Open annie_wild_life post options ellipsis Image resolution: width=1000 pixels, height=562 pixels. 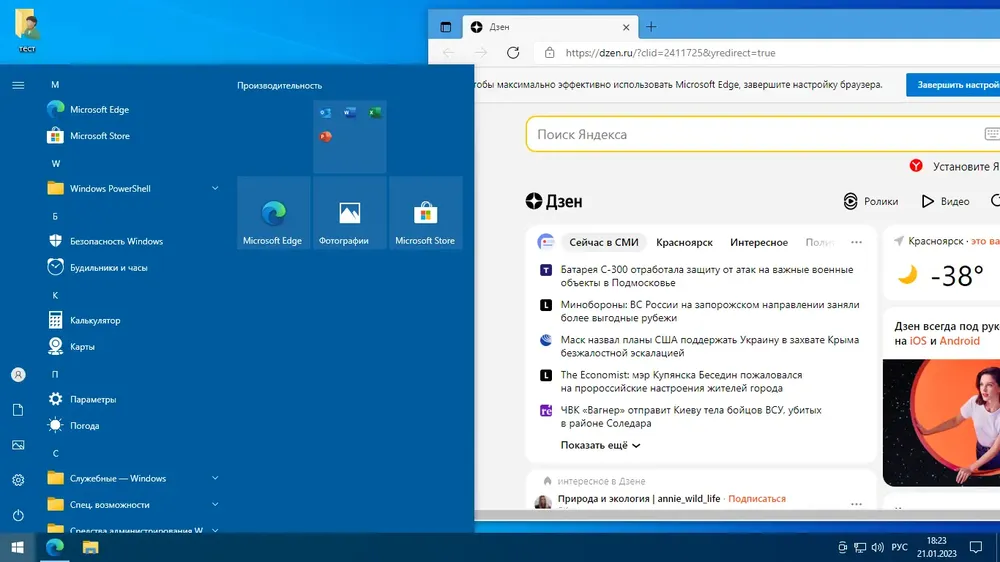pos(857,503)
